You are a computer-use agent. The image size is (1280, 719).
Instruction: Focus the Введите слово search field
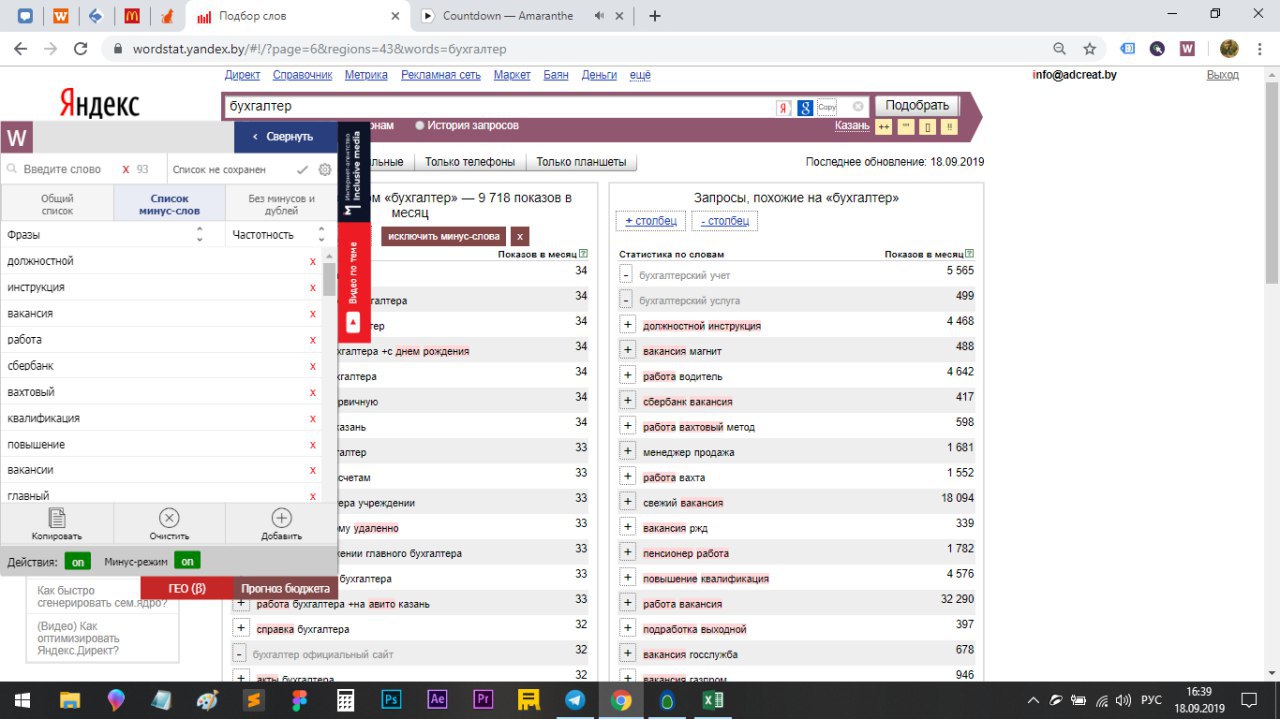(62, 170)
